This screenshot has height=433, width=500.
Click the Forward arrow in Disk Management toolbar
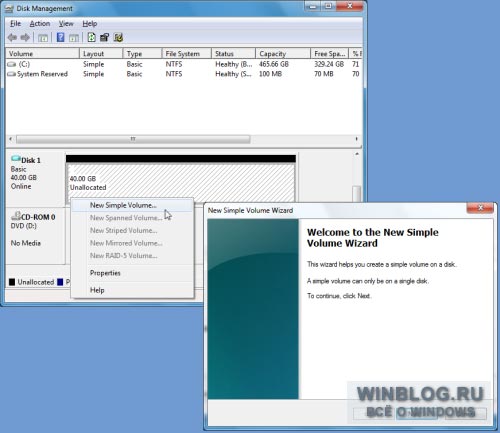click(x=25, y=38)
